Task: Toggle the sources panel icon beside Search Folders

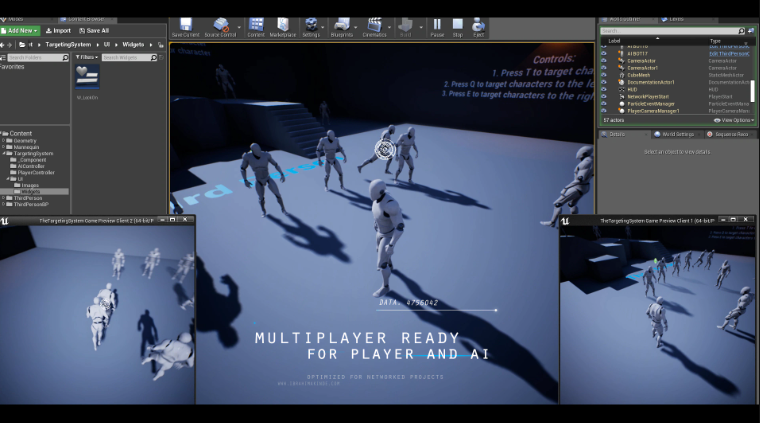Action: pos(2,58)
